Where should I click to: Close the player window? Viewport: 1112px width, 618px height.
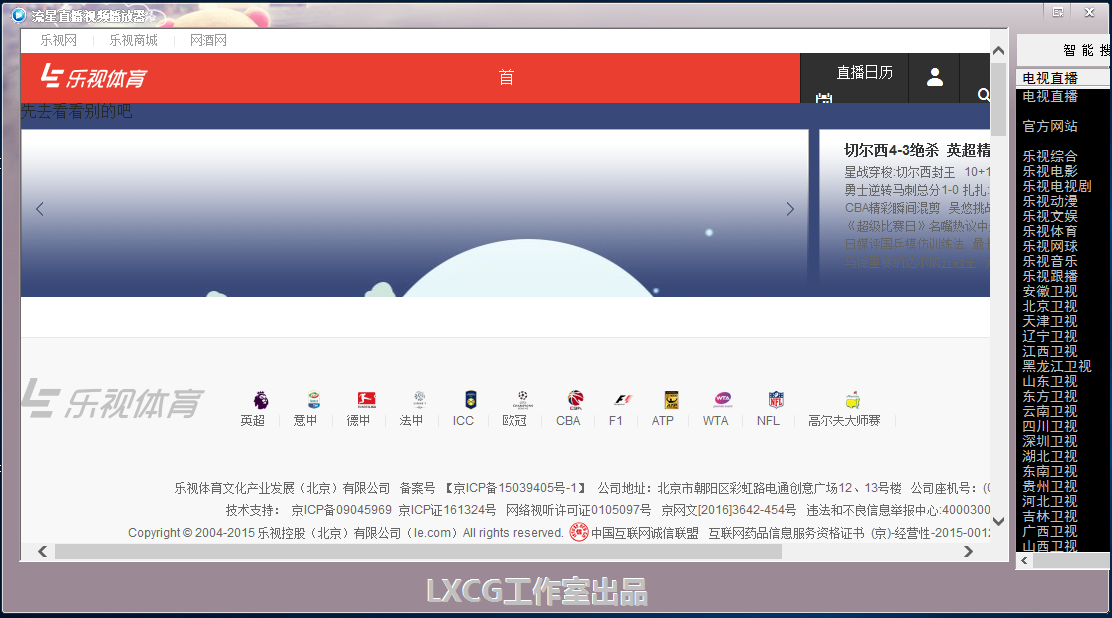click(x=1090, y=12)
